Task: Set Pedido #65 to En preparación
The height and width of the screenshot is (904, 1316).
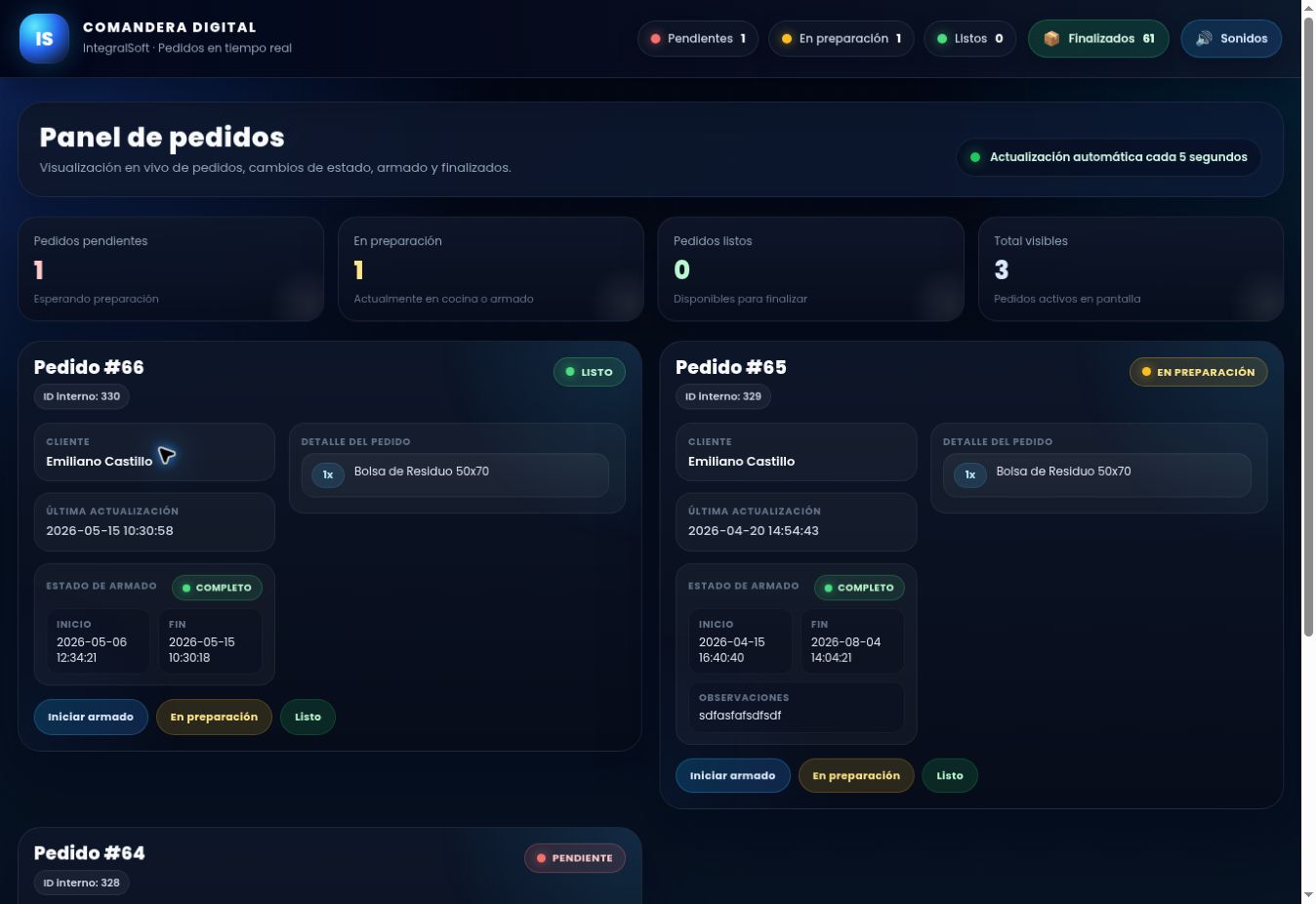Action: (856, 776)
